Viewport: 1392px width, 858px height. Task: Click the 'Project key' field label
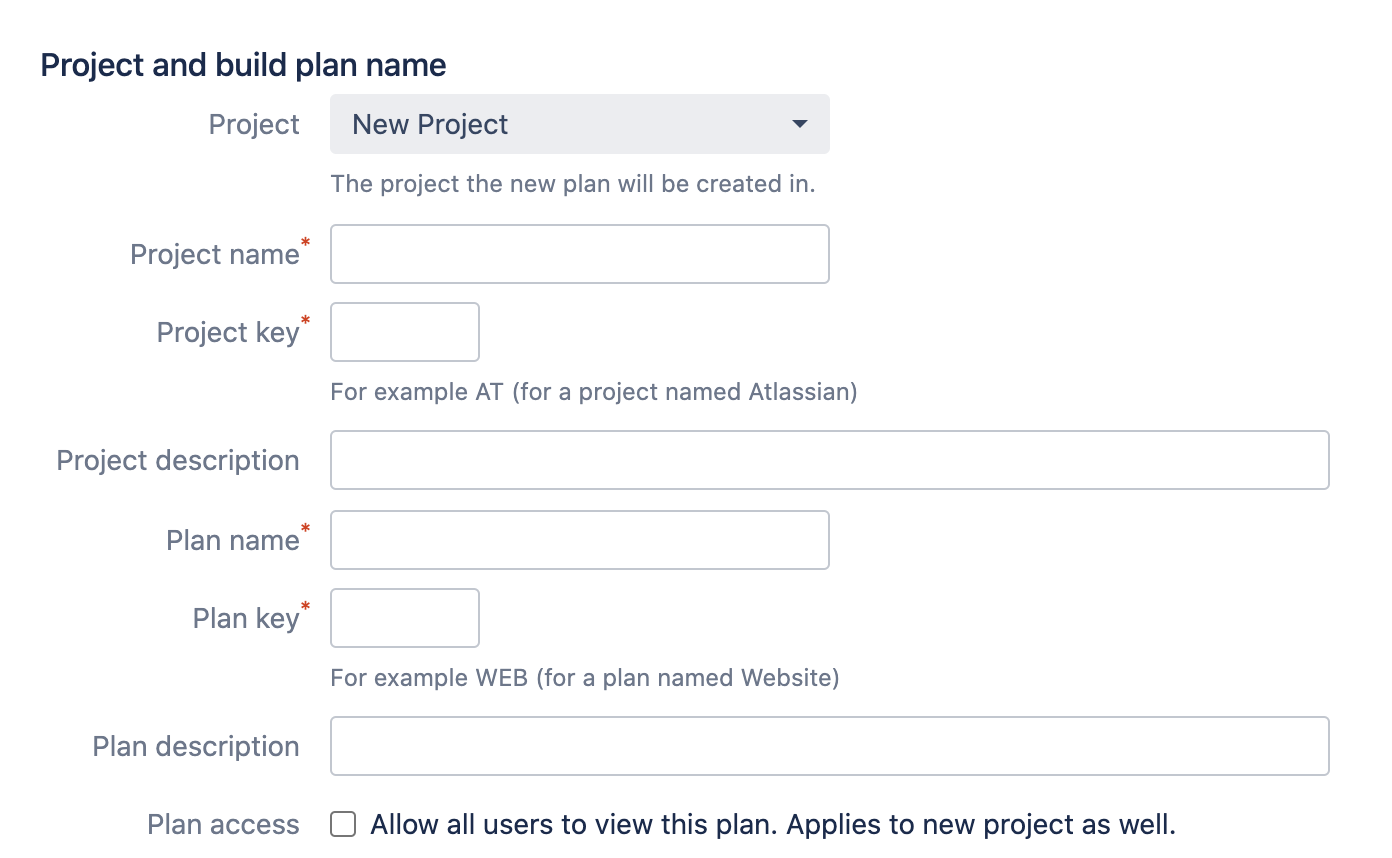(228, 333)
